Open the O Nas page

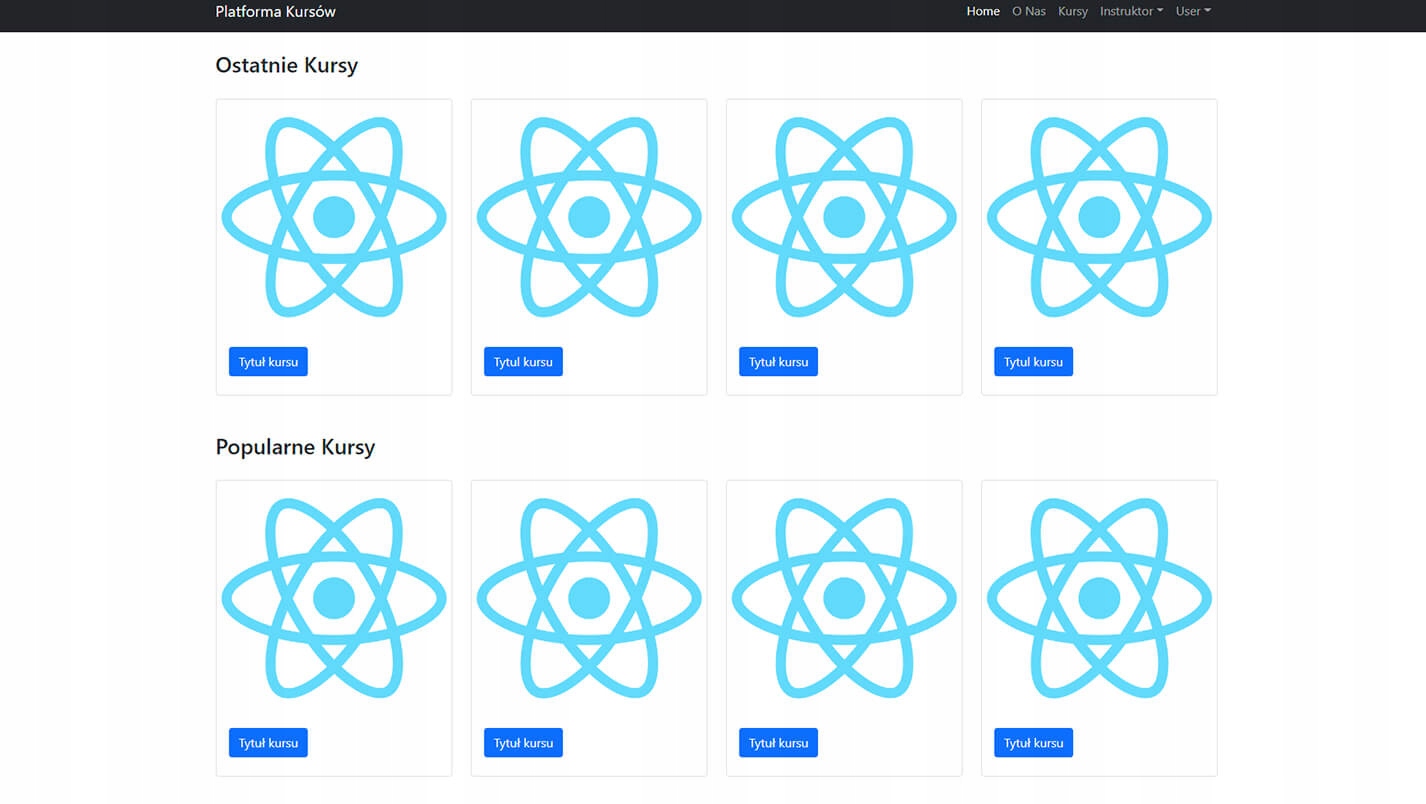coord(1029,12)
